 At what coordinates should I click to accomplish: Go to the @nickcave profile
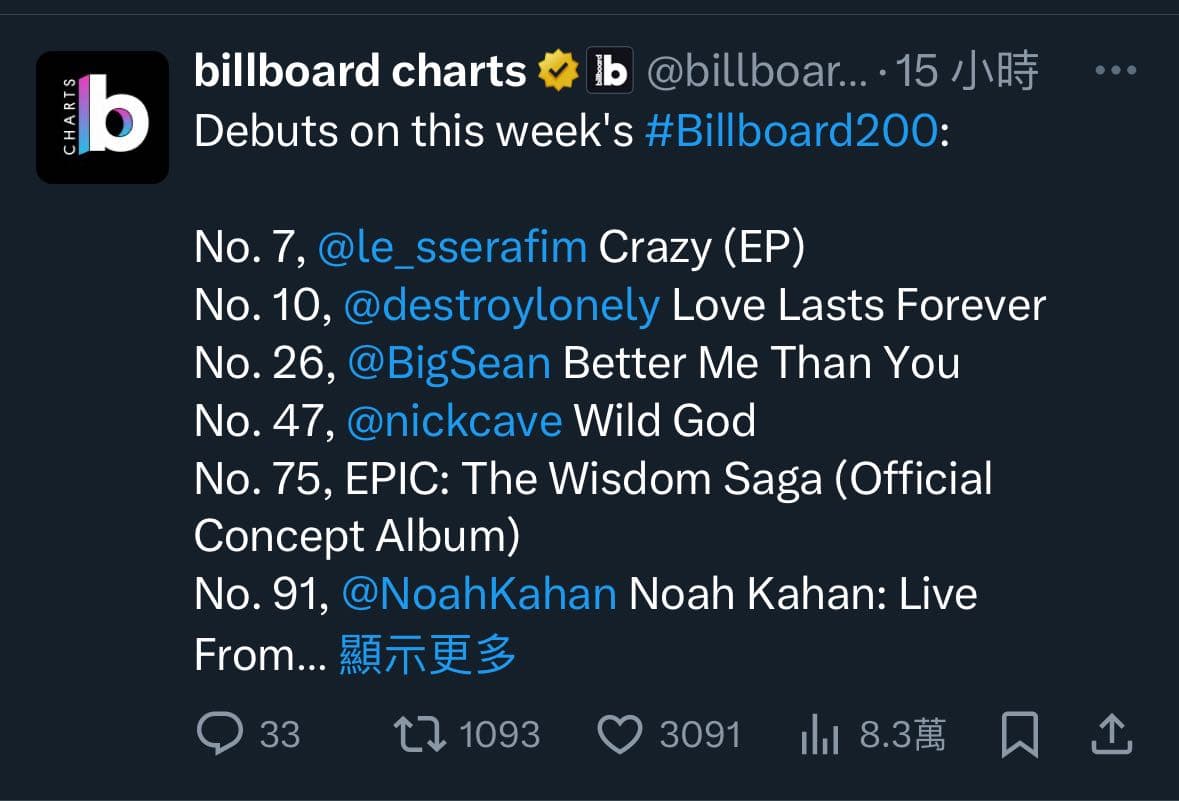454,420
